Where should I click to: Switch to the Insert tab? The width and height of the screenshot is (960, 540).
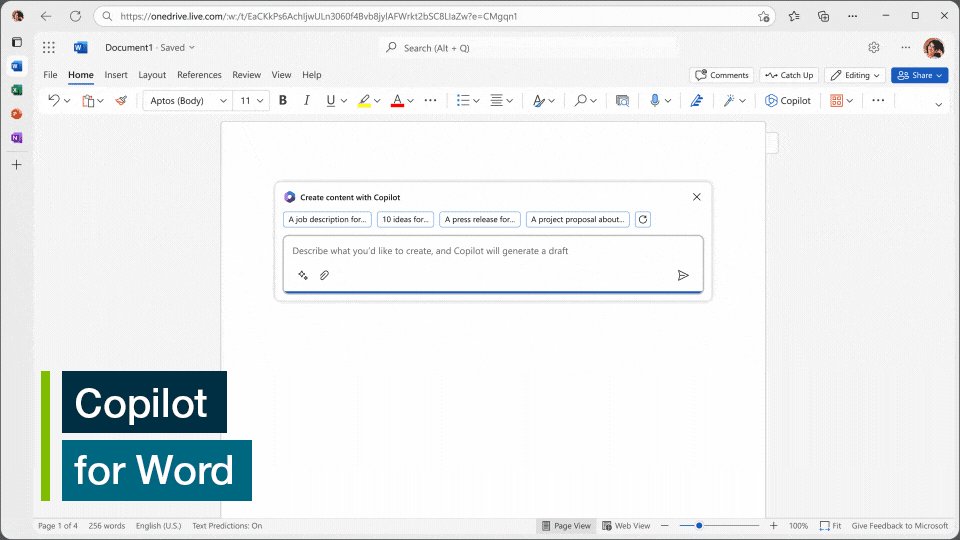pos(116,75)
